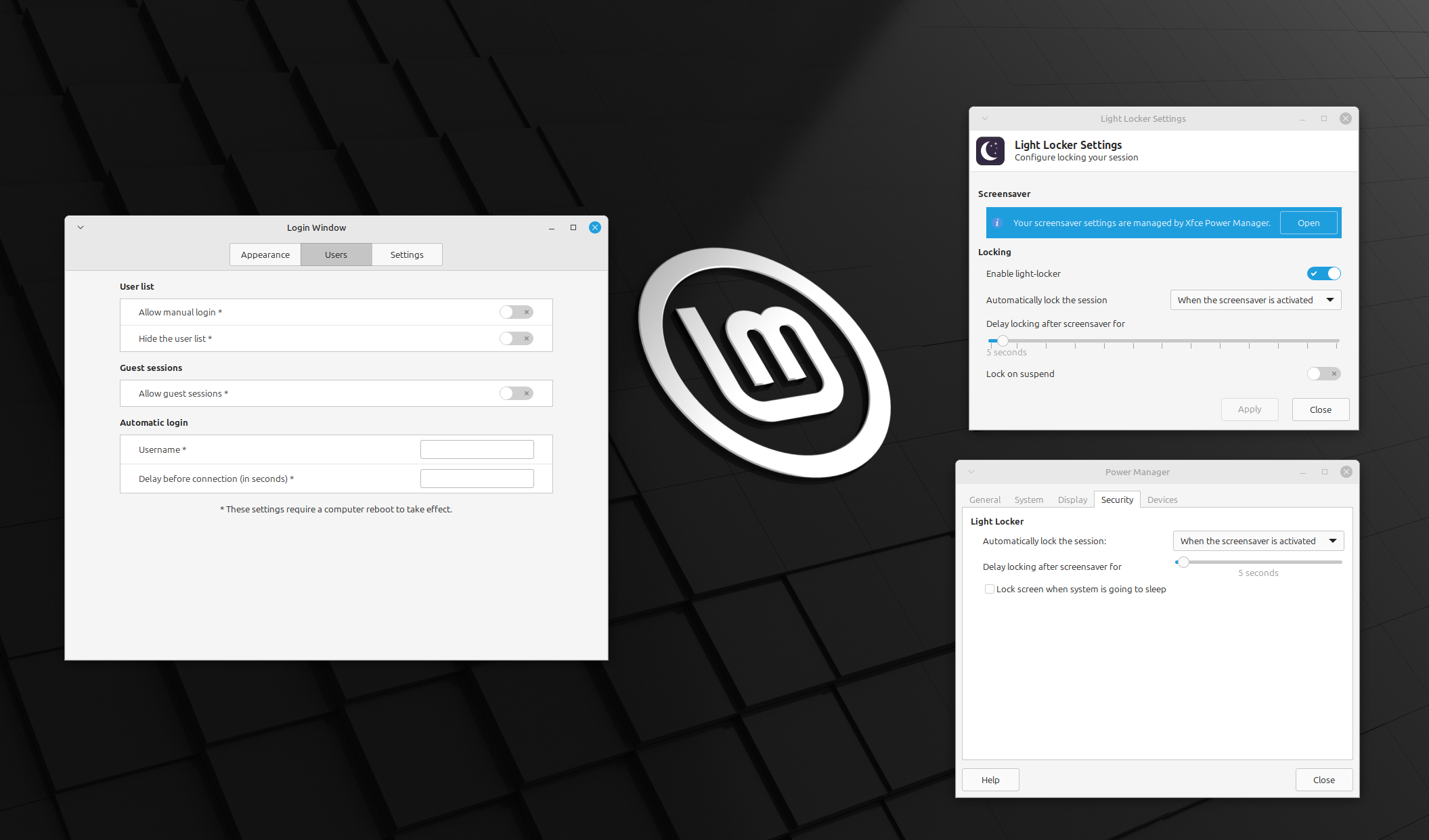Click the Help button in Power Manager
1429x840 pixels.
[x=990, y=780]
